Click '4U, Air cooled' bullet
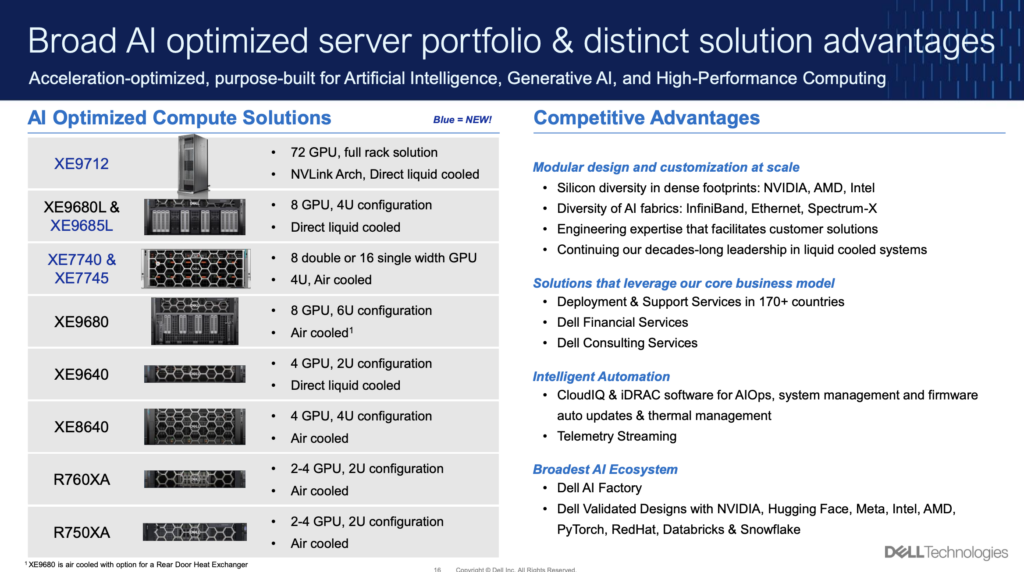Image resolution: width=1024 pixels, height=572 pixels. tap(331, 279)
